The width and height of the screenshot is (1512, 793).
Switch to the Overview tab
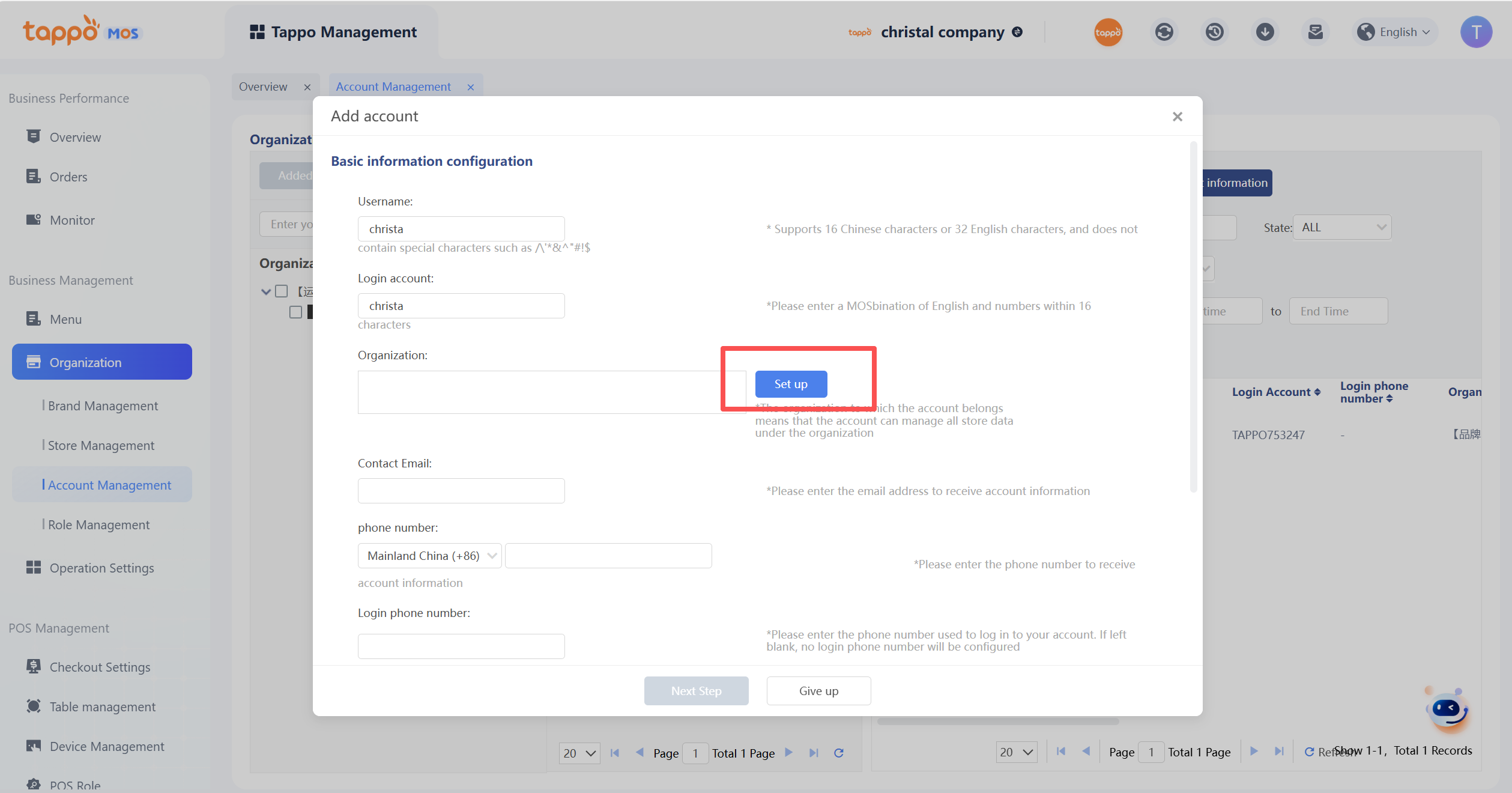[263, 87]
